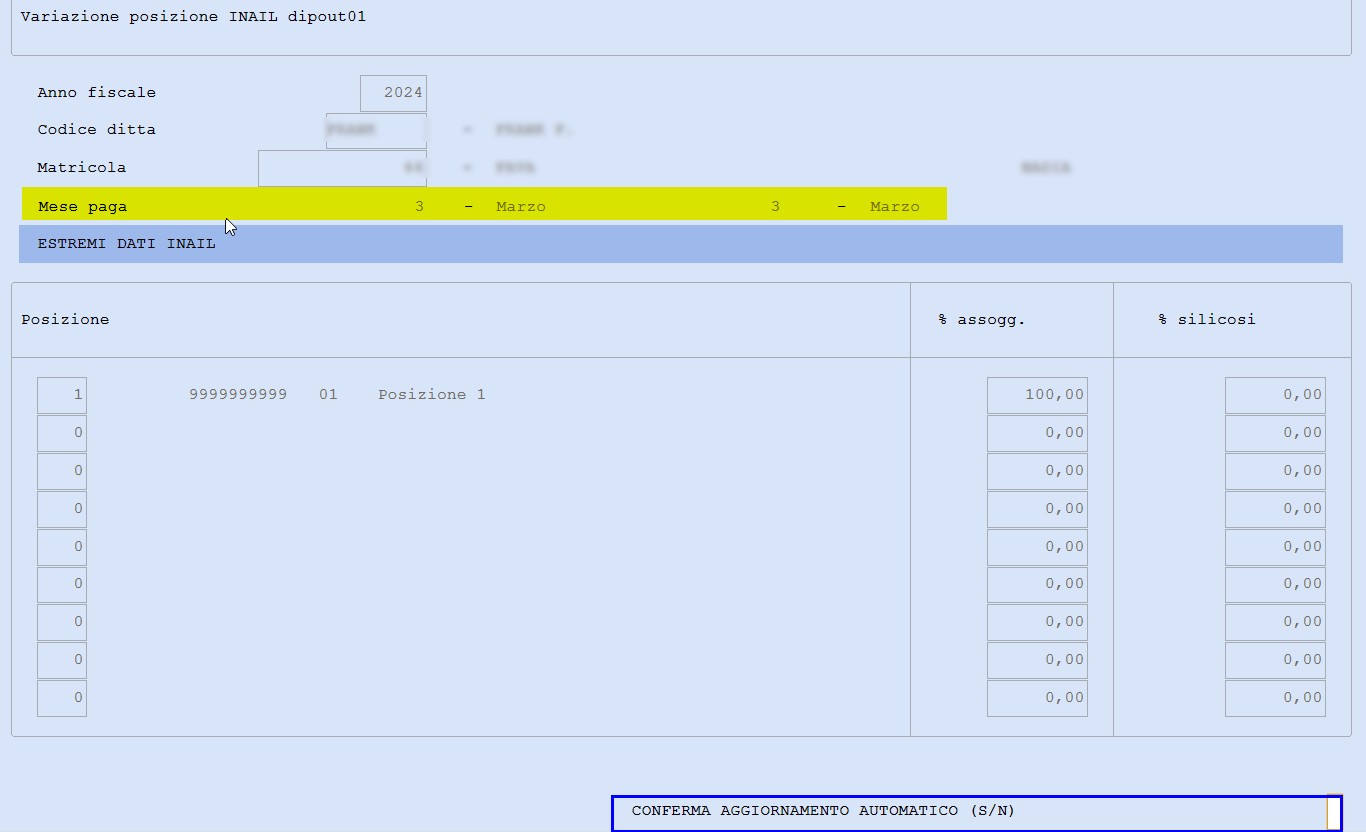Click the Posizione field containing 1
The height and width of the screenshot is (832, 1366).
point(62,395)
